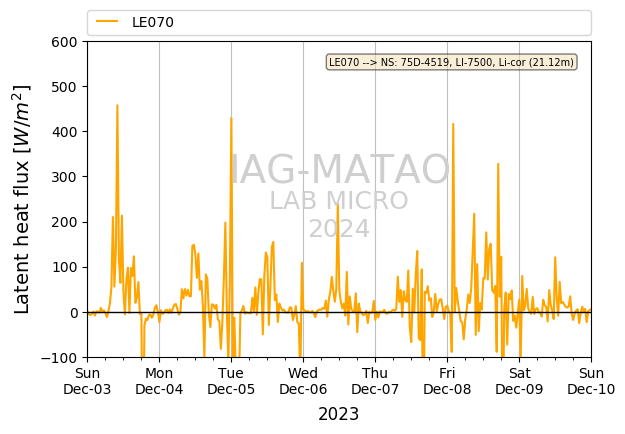Click the y-axis tick value −100
Viewport: 625px width, 434px height.
(59, 358)
